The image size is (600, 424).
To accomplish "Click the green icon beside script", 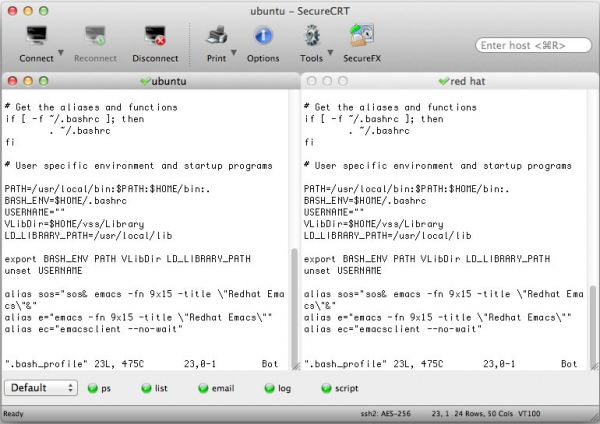I will click(326, 388).
